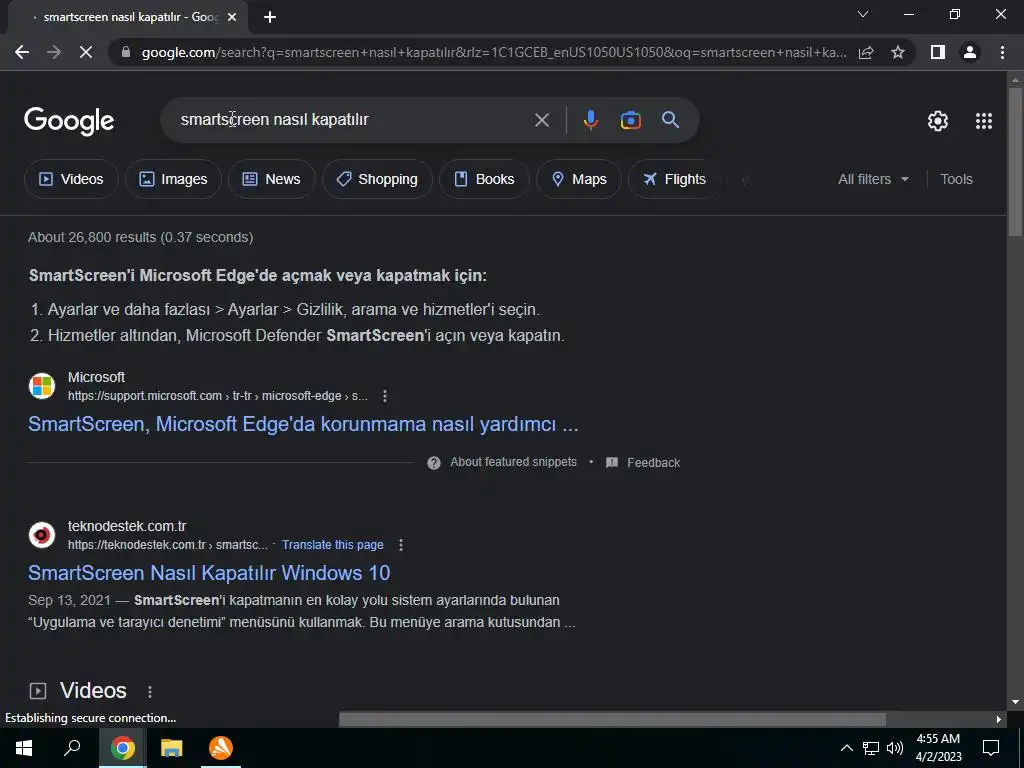Go to the Google homepage logo
Image resolution: width=1024 pixels, height=768 pixels.
coord(69,121)
